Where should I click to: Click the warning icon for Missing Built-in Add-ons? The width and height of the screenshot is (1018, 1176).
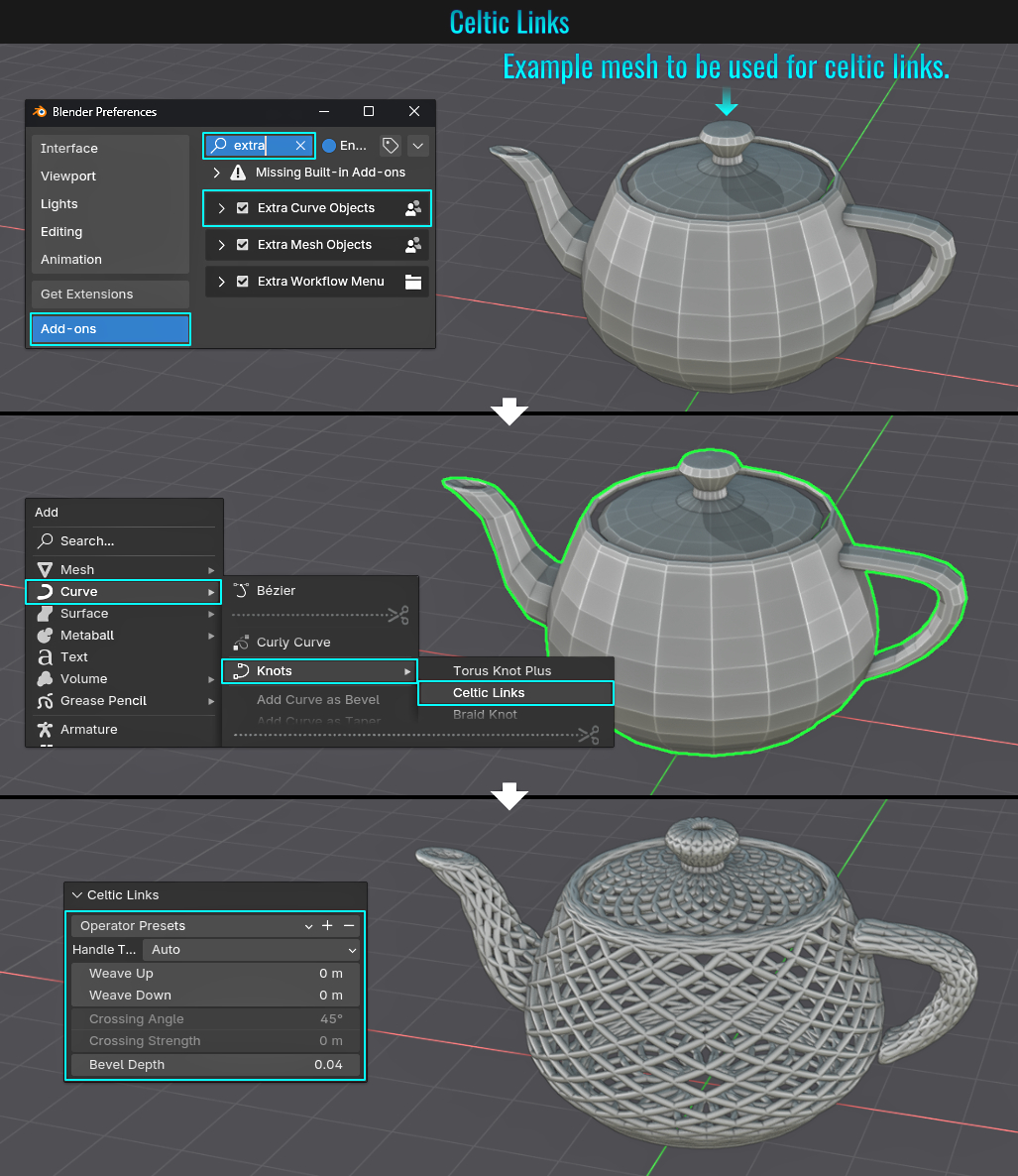pos(238,173)
